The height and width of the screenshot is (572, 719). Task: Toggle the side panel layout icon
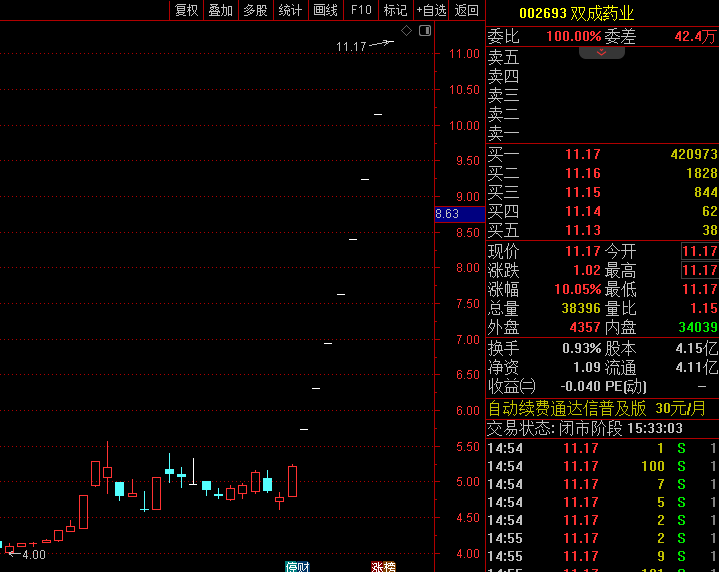425,31
